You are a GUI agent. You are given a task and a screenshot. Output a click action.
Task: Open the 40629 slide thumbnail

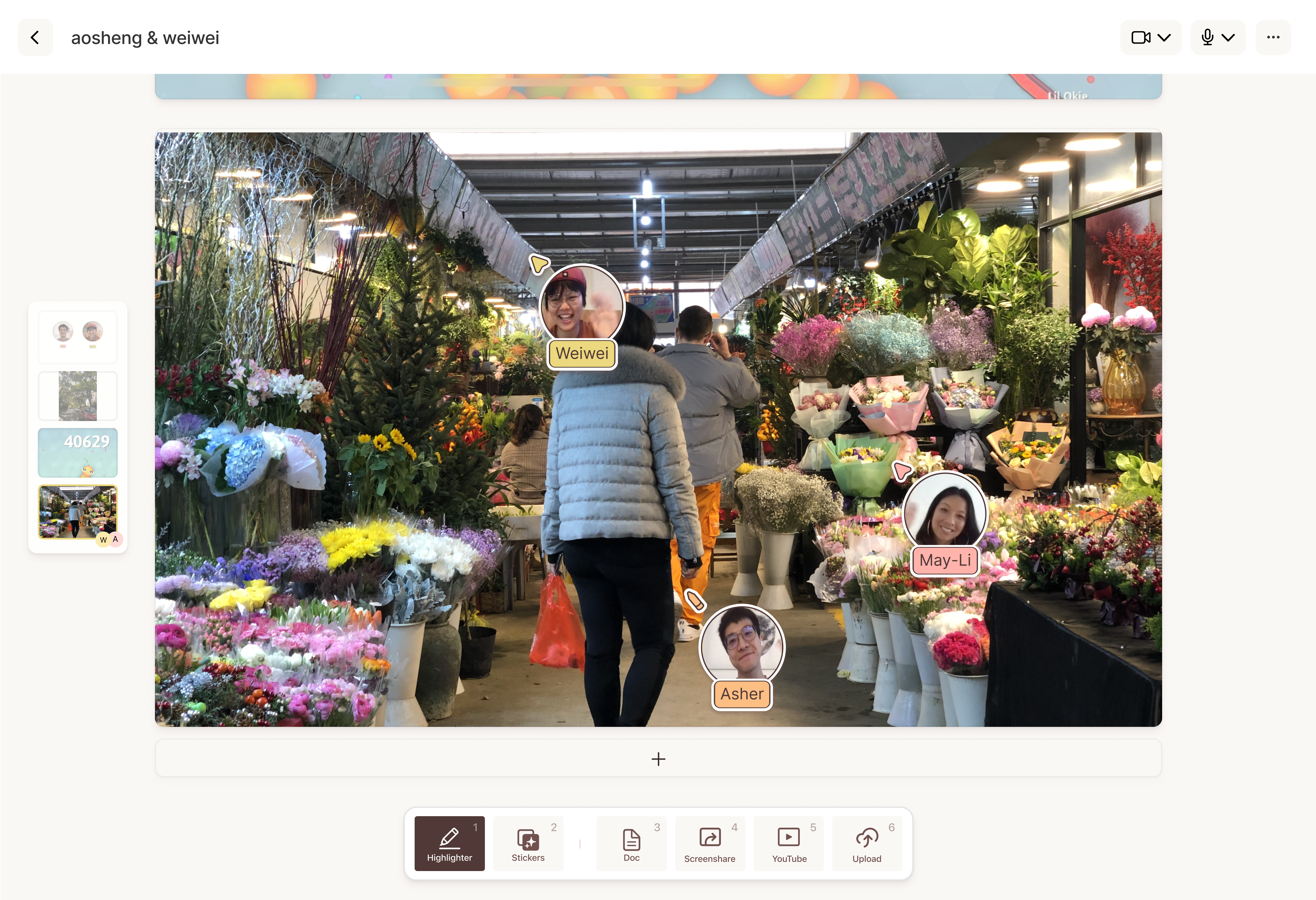point(77,452)
